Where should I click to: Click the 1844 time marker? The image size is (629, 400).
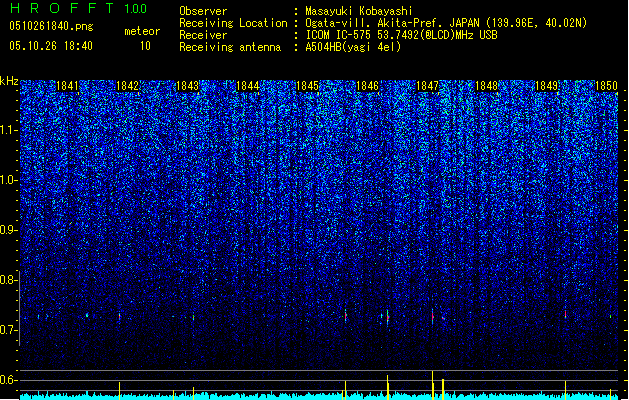pos(248,86)
